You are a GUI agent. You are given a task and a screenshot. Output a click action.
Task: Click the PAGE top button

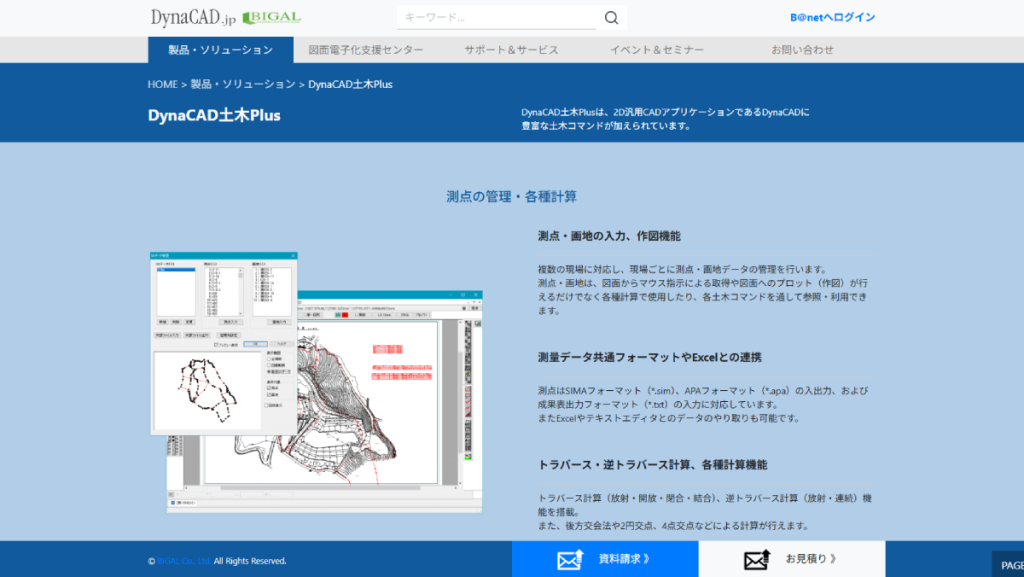[x=1008, y=565]
